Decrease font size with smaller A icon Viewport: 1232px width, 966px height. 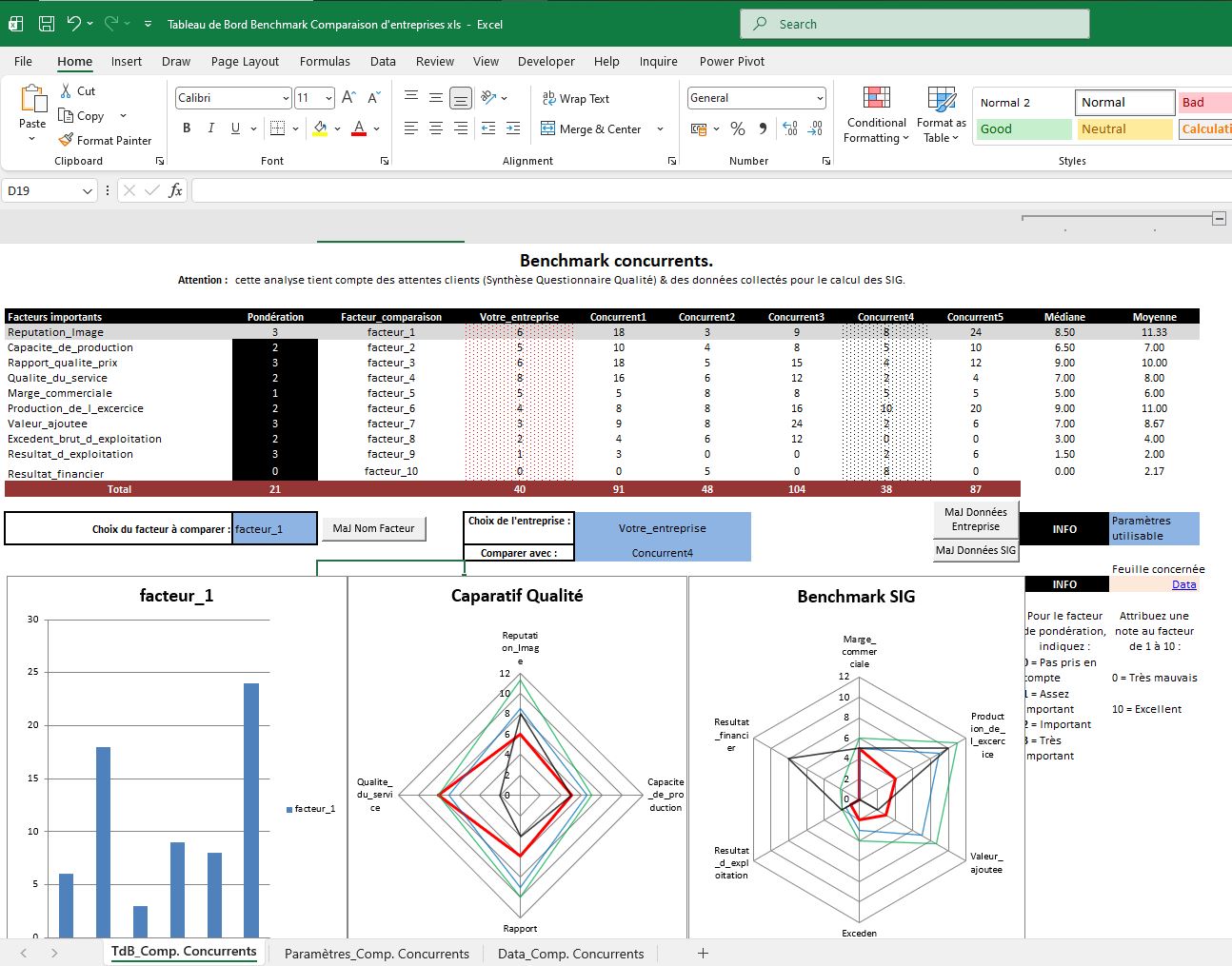tap(373, 98)
